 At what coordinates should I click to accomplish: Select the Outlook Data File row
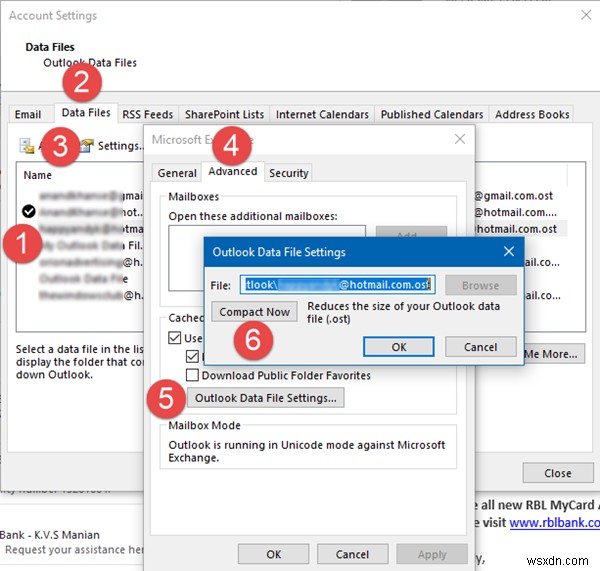click(84, 279)
